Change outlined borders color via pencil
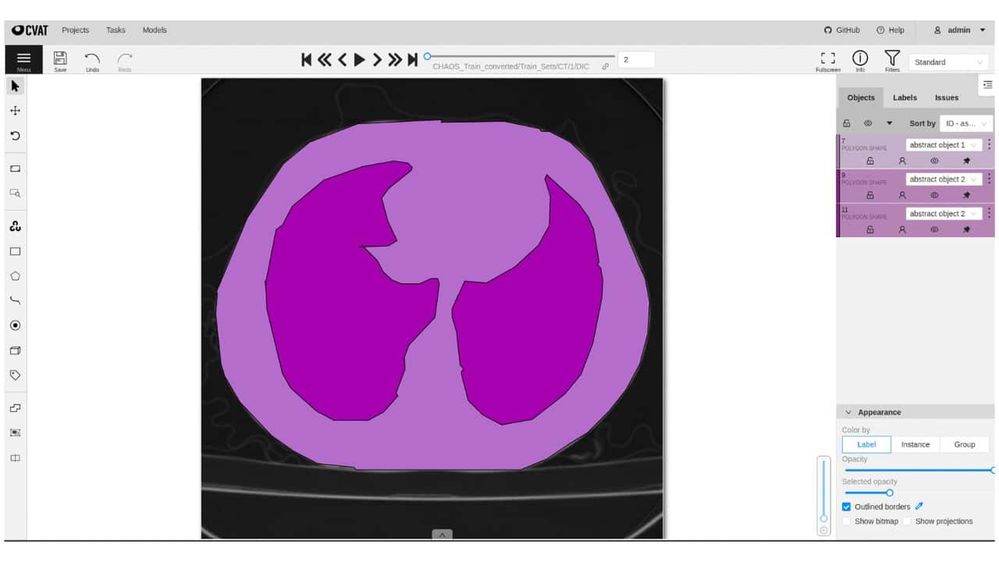This screenshot has width=999, height=562. click(x=919, y=506)
